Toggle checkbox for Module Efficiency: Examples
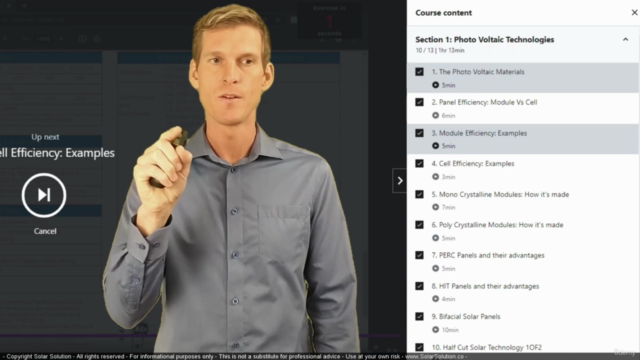Viewport: 640px width, 360px height. (419, 133)
